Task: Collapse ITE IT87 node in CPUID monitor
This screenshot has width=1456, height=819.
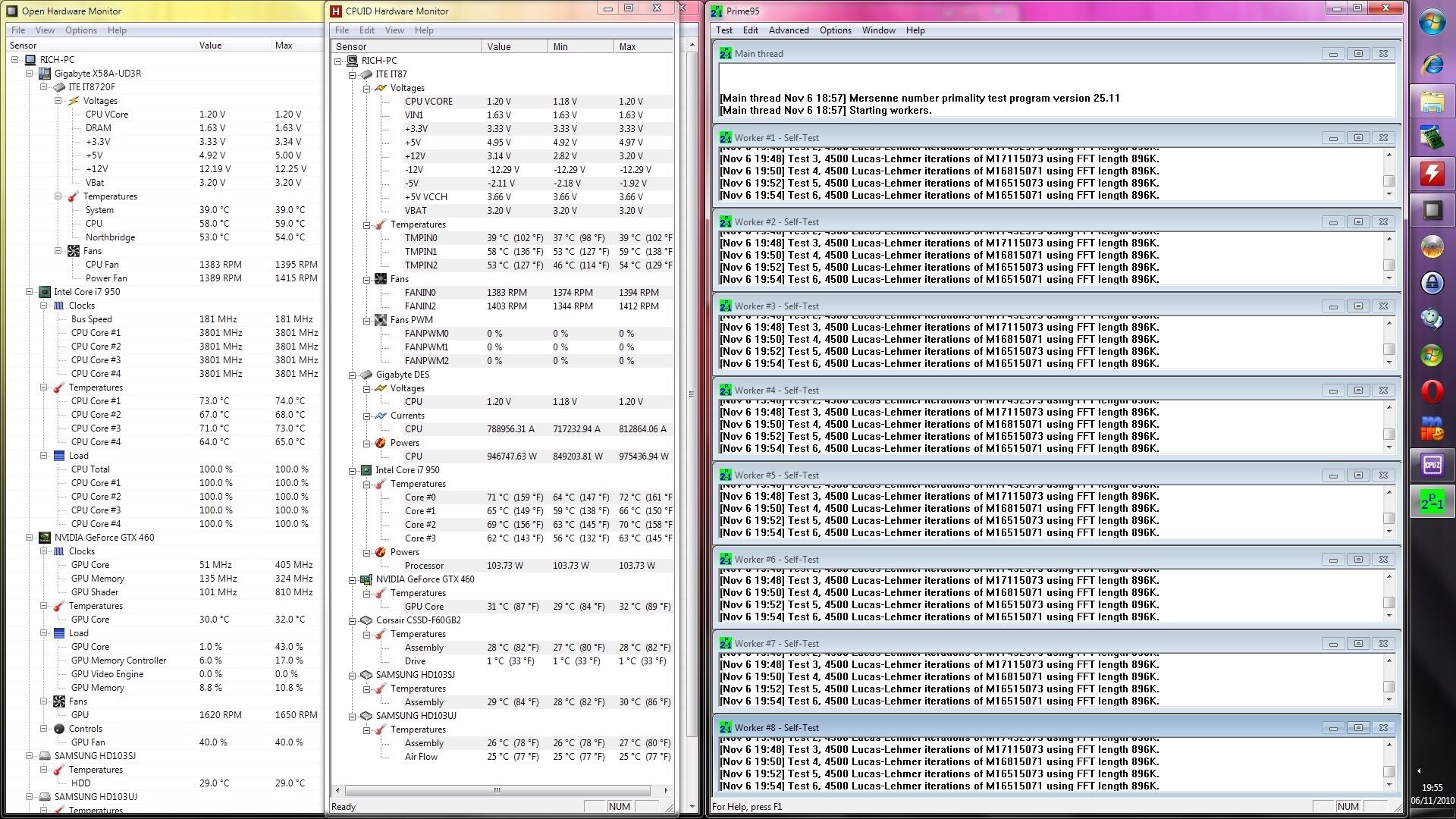Action: pos(352,74)
